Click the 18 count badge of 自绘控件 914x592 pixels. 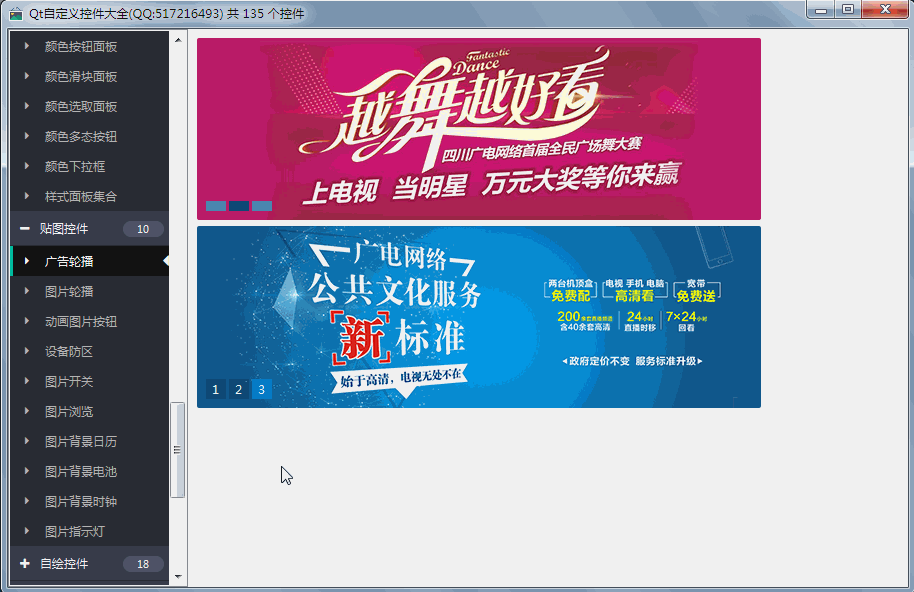pos(143,564)
